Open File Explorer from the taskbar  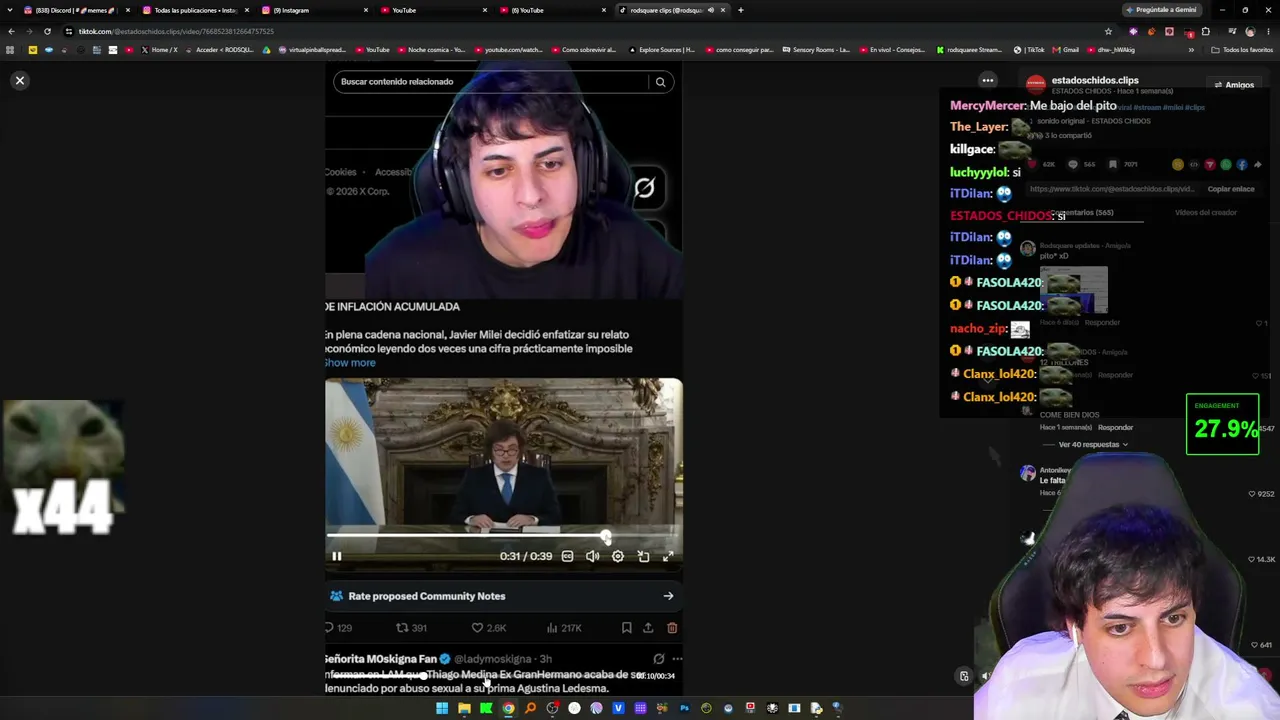click(x=464, y=708)
